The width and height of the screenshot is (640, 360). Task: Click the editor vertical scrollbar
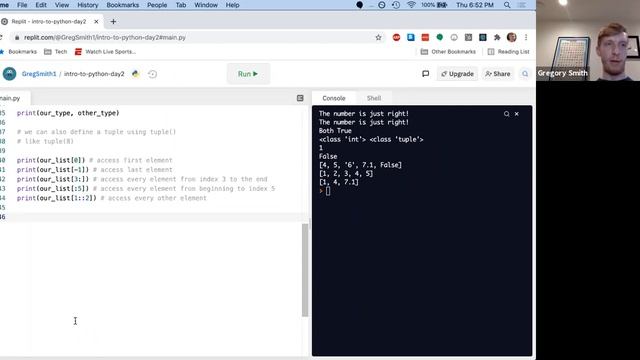(x=305, y=270)
